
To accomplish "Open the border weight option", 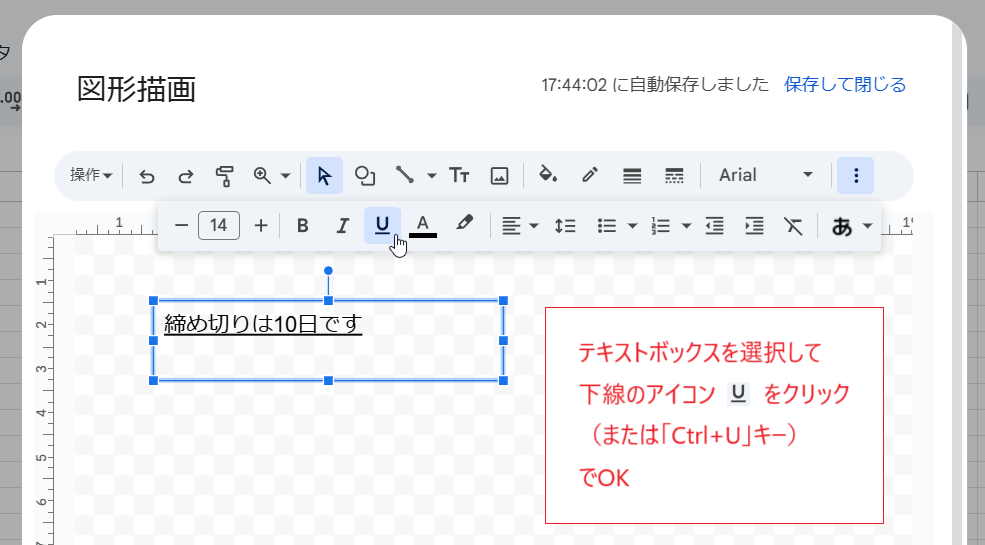I will point(632,176).
